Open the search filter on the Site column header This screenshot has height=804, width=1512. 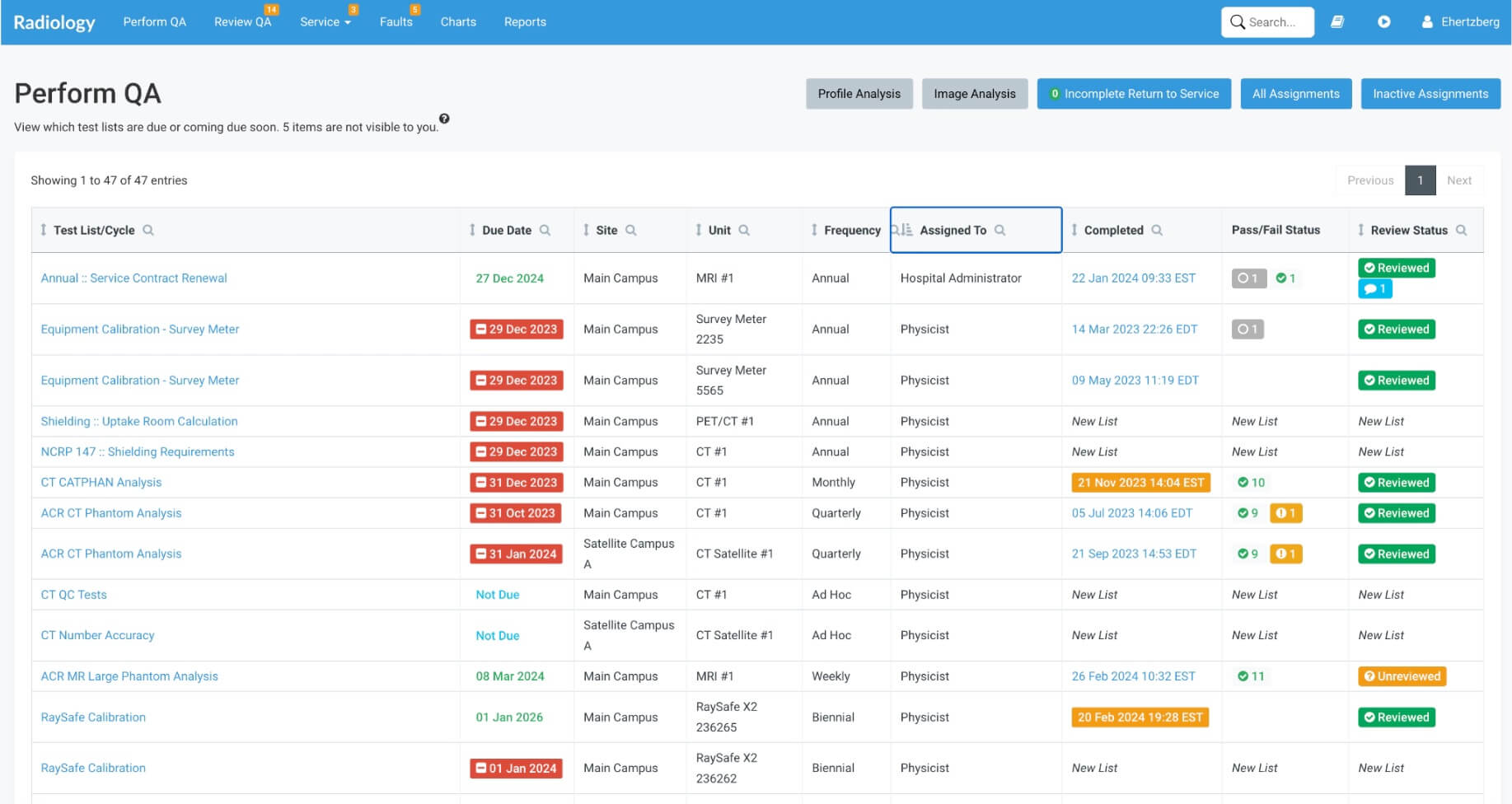pyautogui.click(x=632, y=230)
